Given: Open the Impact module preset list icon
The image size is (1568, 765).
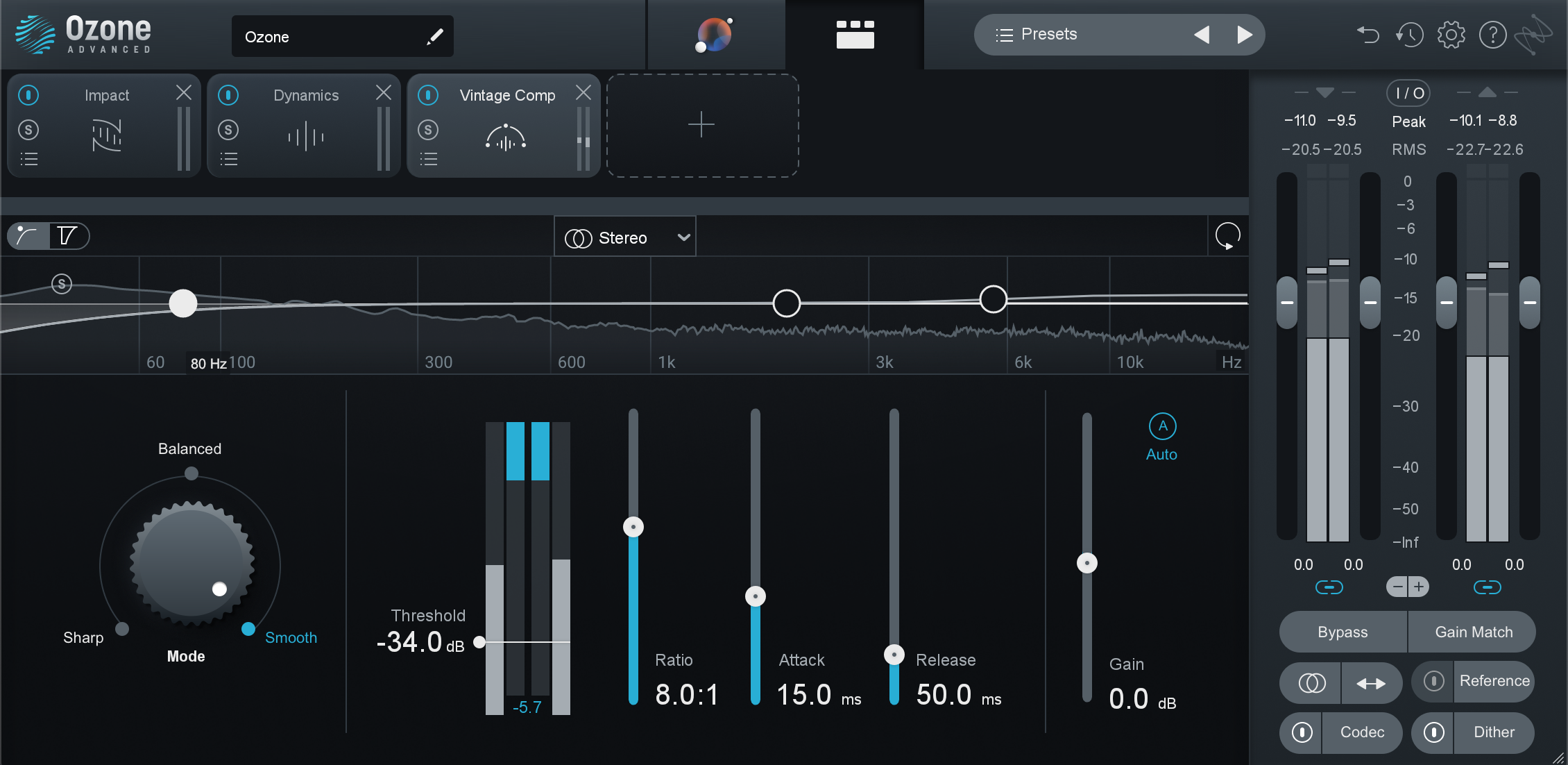Looking at the screenshot, I should click(28, 159).
